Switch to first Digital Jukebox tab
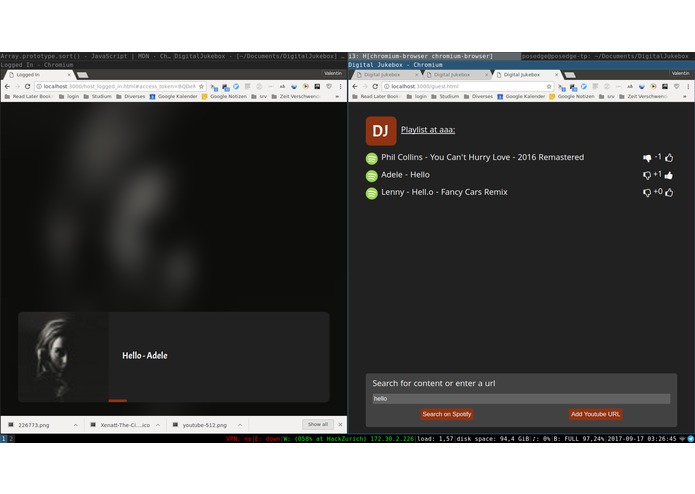 coord(386,75)
